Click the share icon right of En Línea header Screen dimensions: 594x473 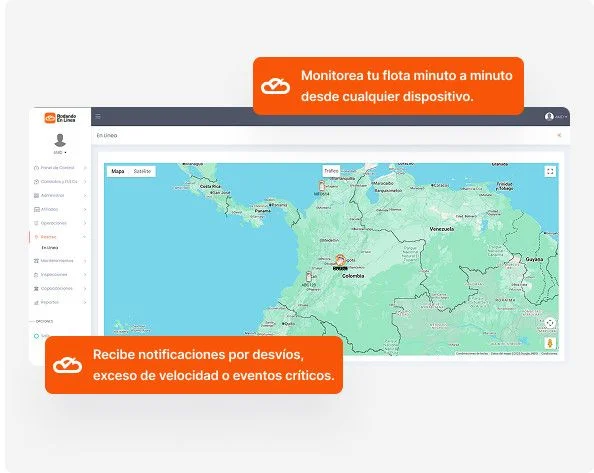[x=559, y=135]
